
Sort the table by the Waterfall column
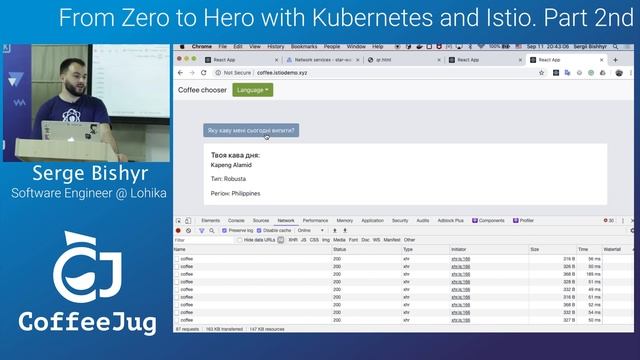point(618,249)
